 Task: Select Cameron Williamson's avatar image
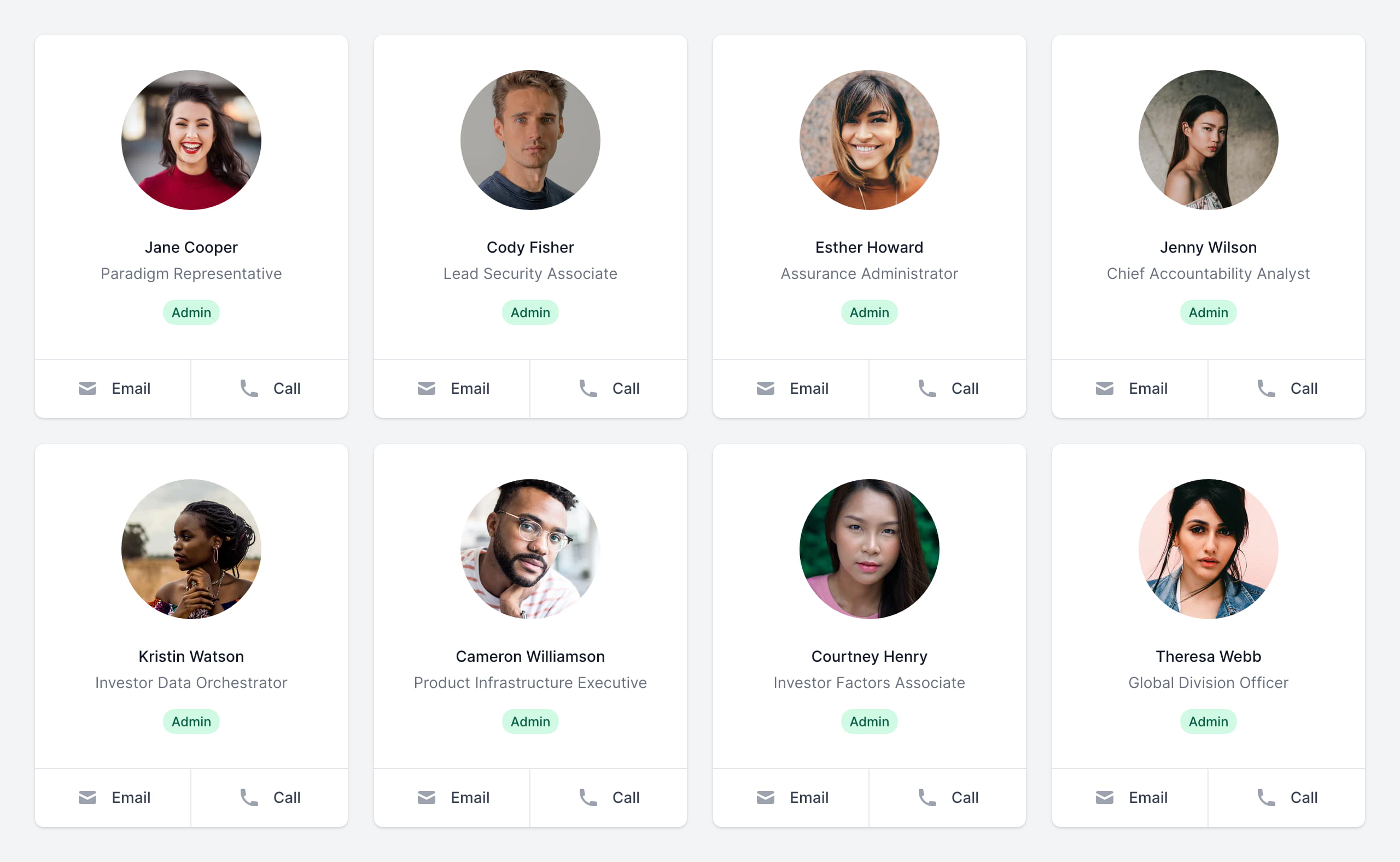tap(530, 549)
